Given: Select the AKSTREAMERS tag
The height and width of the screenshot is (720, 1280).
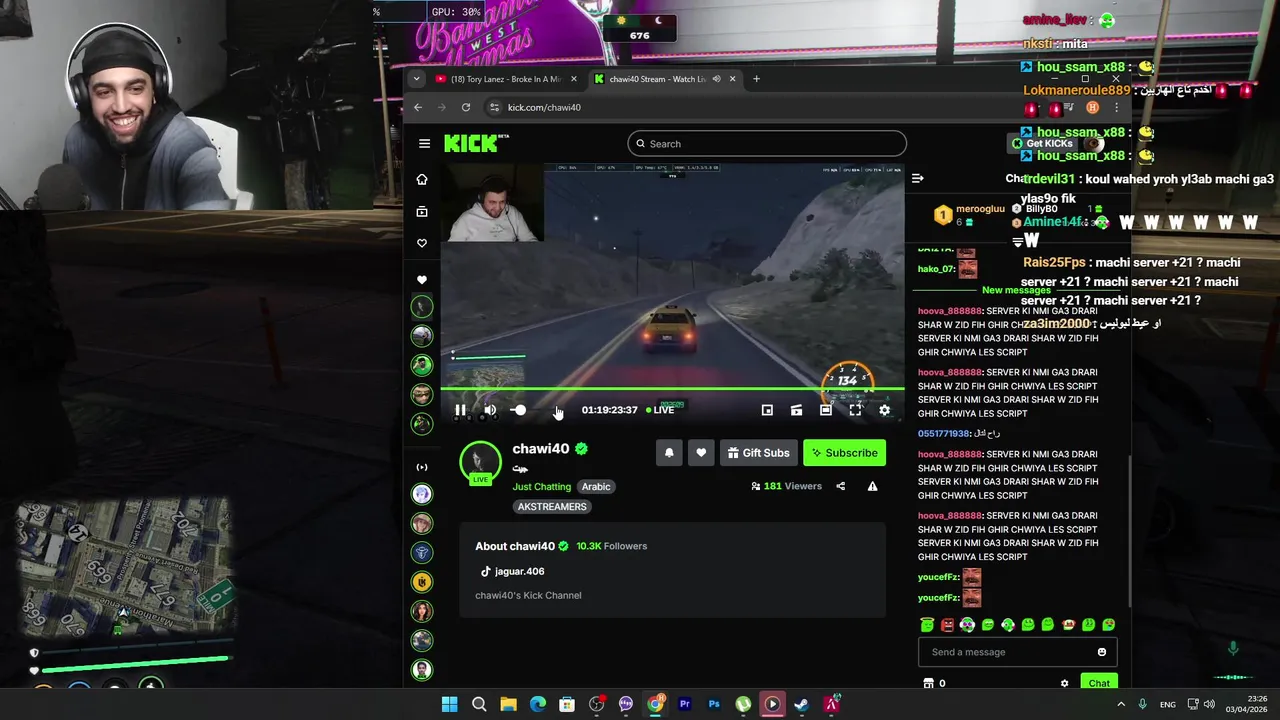Looking at the screenshot, I should [552, 507].
